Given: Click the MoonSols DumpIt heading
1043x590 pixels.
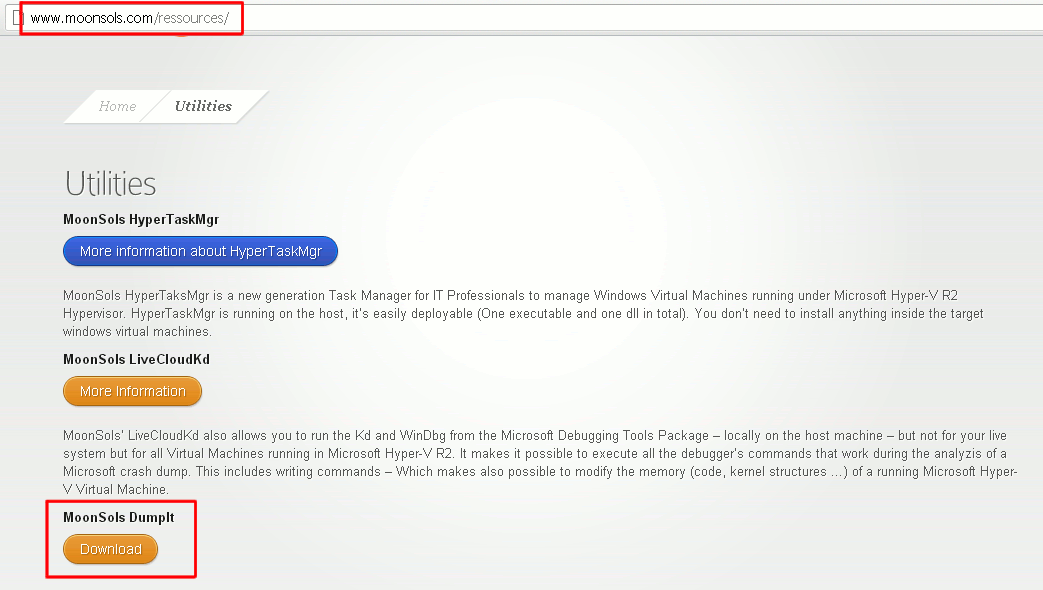Looking at the screenshot, I should 118,517.
